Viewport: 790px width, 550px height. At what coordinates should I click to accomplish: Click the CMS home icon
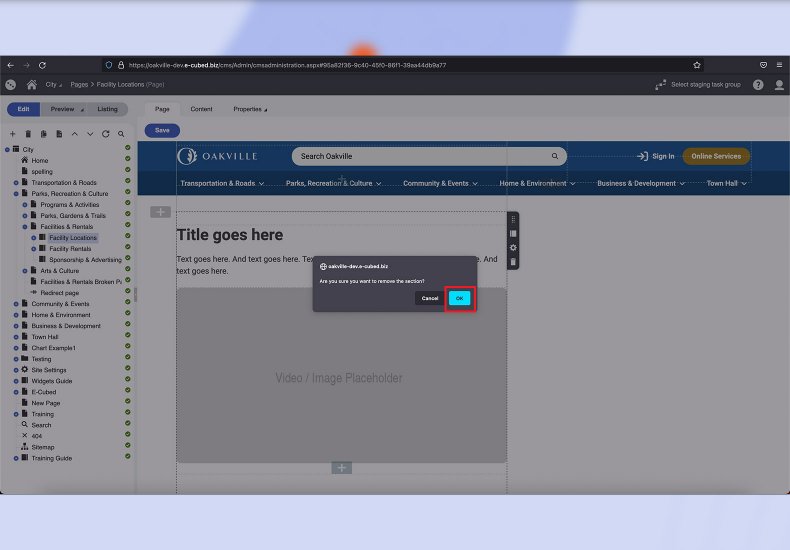click(x=32, y=85)
